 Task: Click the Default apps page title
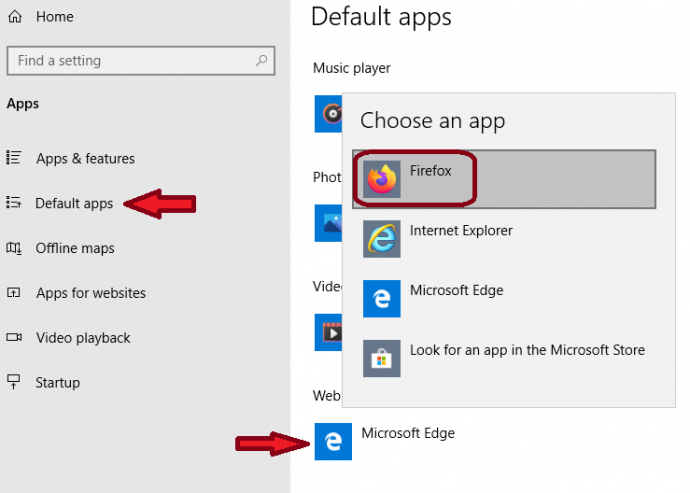pyautogui.click(x=381, y=18)
